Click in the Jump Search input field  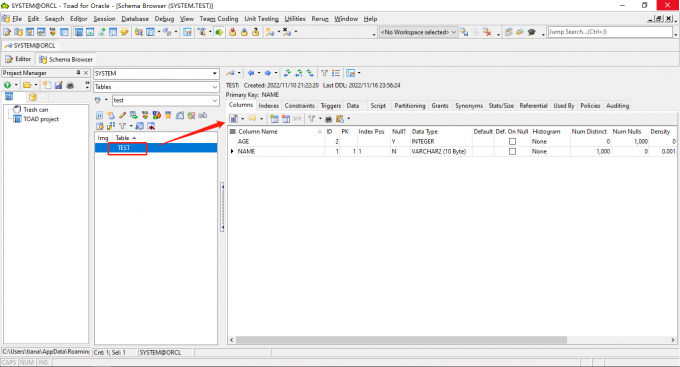pyautogui.click(x=610, y=32)
